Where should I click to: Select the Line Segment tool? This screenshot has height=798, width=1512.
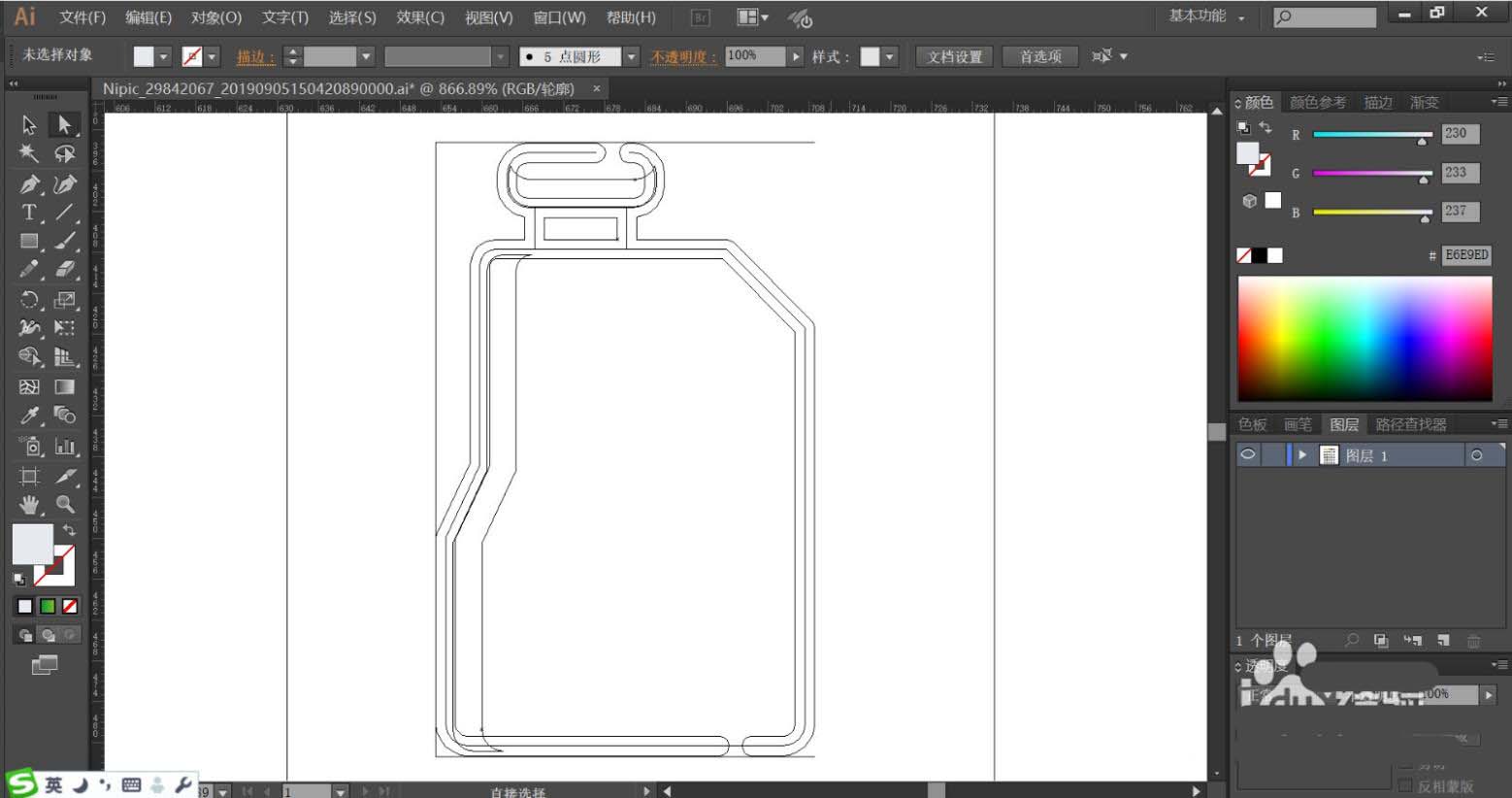65,212
